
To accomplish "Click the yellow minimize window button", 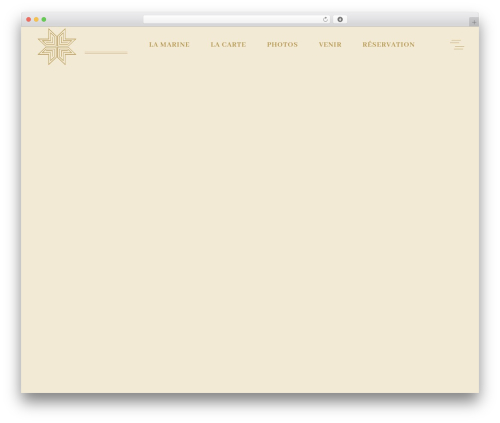I will [x=36, y=20].
